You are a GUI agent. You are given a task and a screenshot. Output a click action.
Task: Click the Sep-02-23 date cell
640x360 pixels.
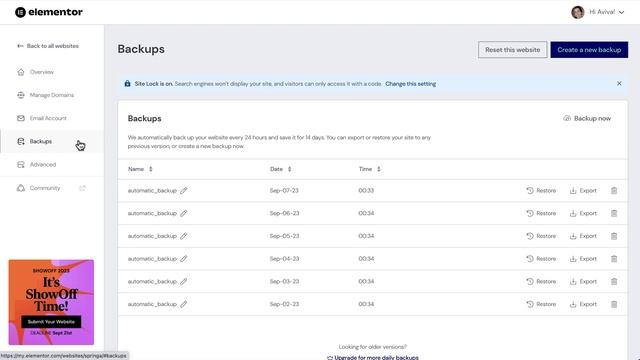click(x=284, y=304)
